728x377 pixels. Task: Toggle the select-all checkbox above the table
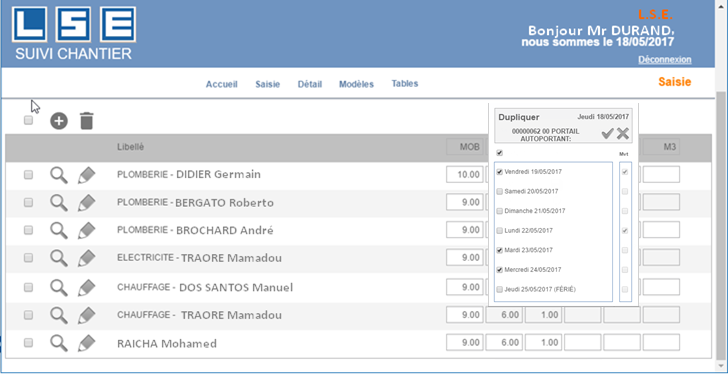pyautogui.click(x=28, y=120)
